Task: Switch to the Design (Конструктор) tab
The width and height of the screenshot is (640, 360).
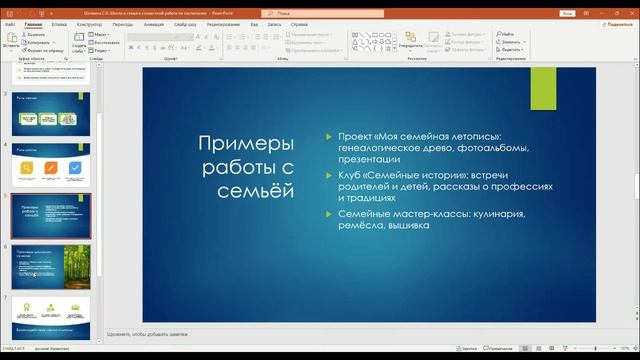Action: pyautogui.click(x=89, y=24)
